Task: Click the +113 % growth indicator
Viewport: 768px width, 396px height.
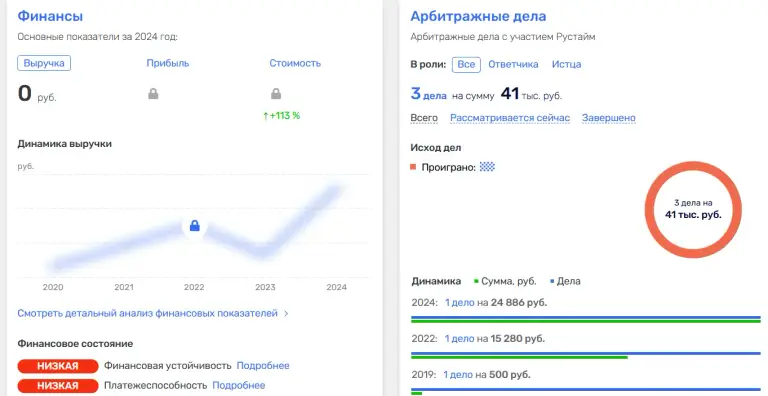Action: [281, 116]
